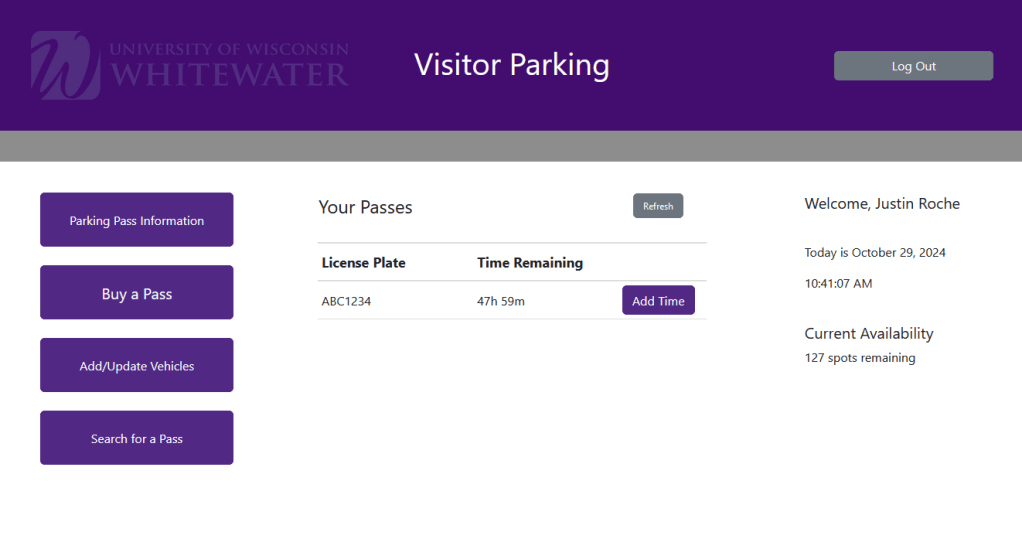
Task: Go to Search for a Pass
Action: coord(137,438)
